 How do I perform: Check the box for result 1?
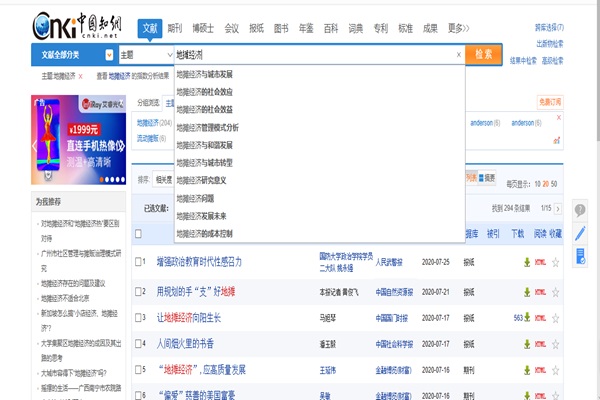tap(138, 262)
